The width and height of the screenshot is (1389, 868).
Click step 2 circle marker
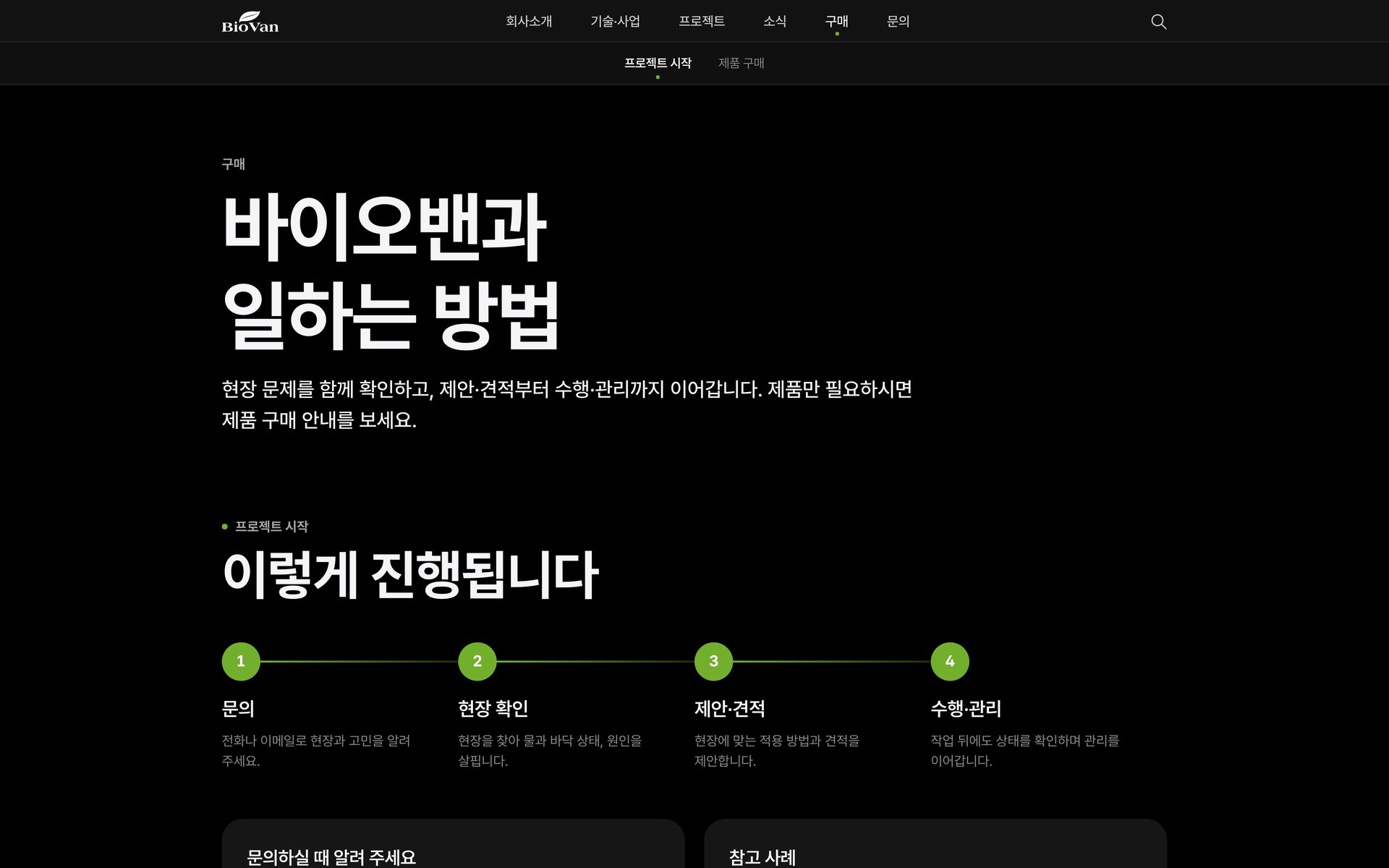click(477, 661)
